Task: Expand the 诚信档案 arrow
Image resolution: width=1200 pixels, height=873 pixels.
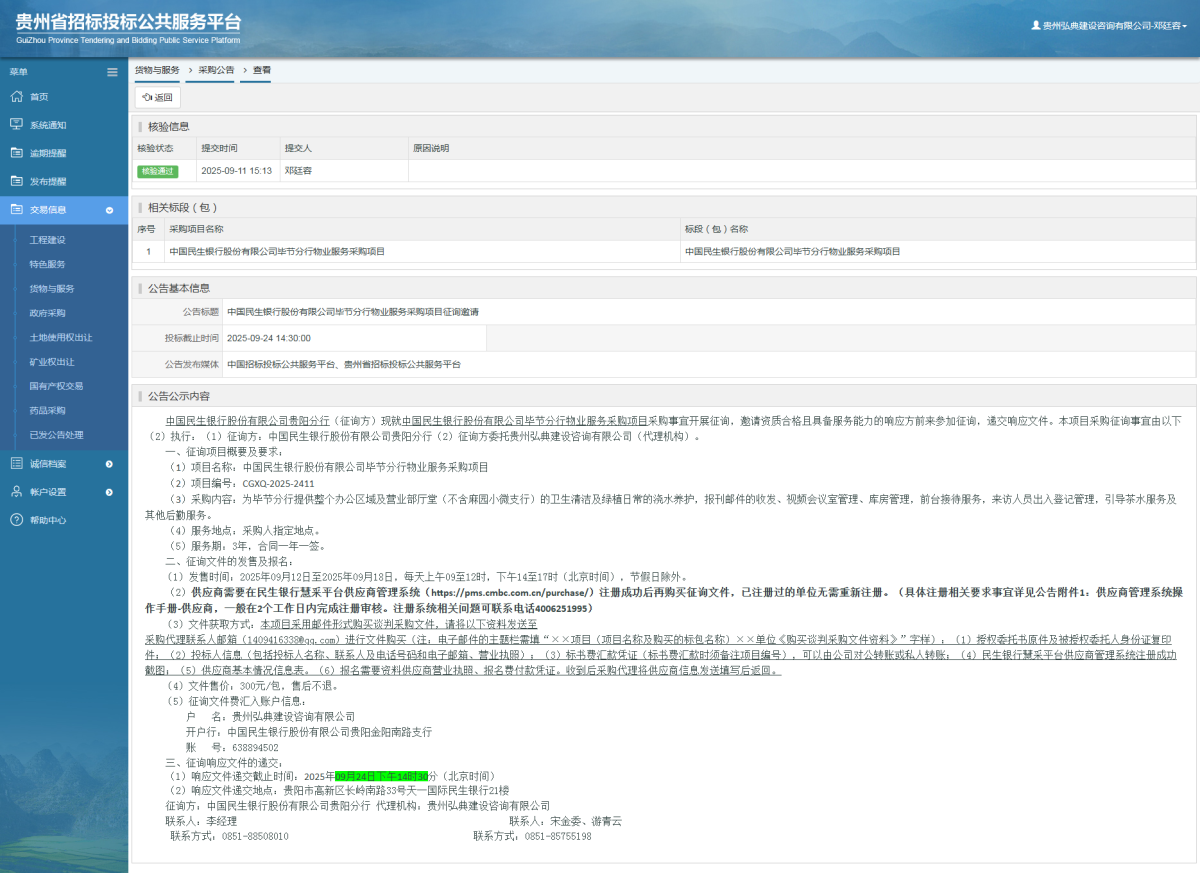Action: pyautogui.click(x=109, y=463)
